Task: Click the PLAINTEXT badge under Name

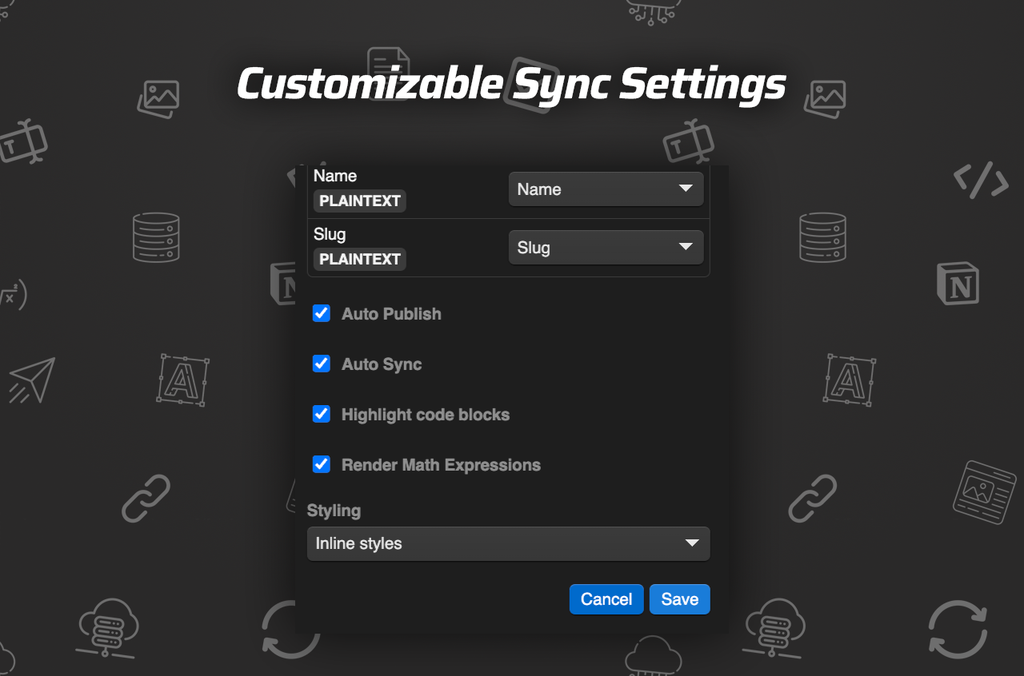Action: [x=359, y=201]
